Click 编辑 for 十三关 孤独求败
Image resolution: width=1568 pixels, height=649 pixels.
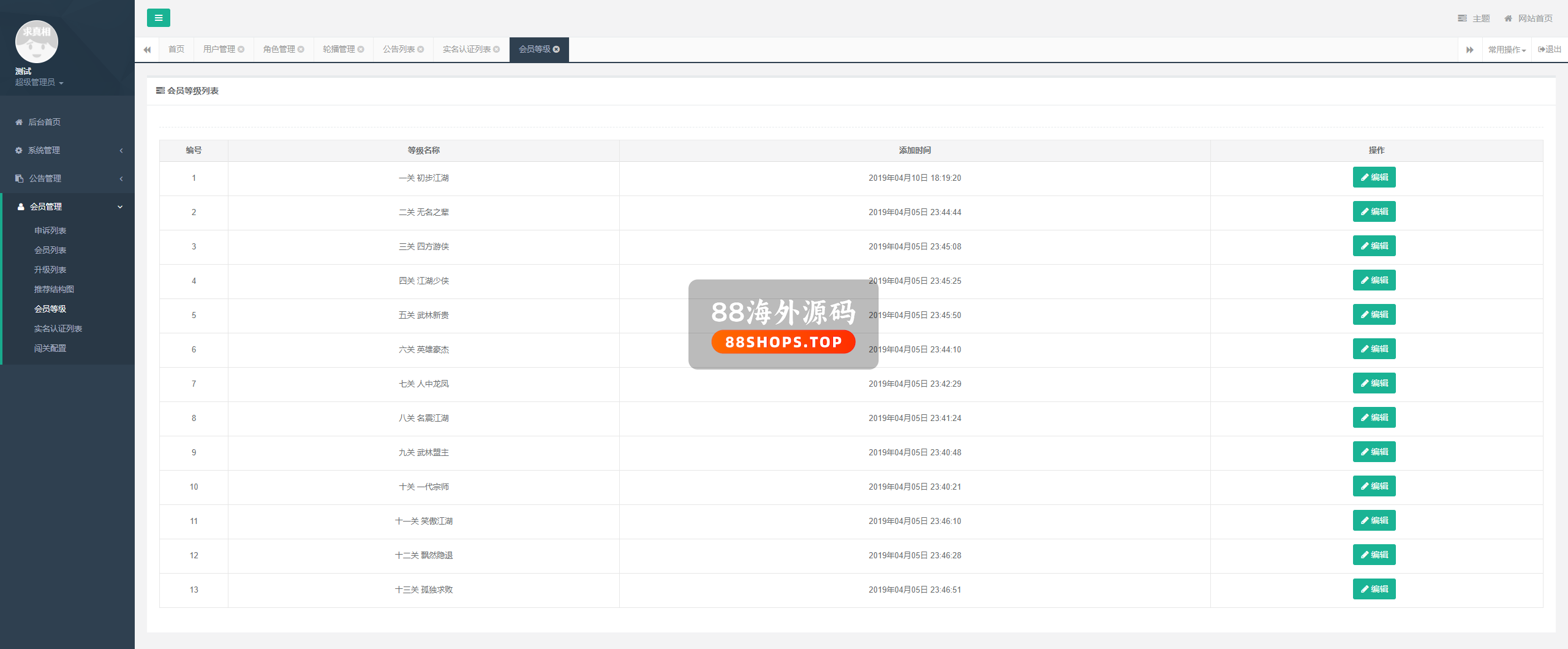click(1374, 590)
